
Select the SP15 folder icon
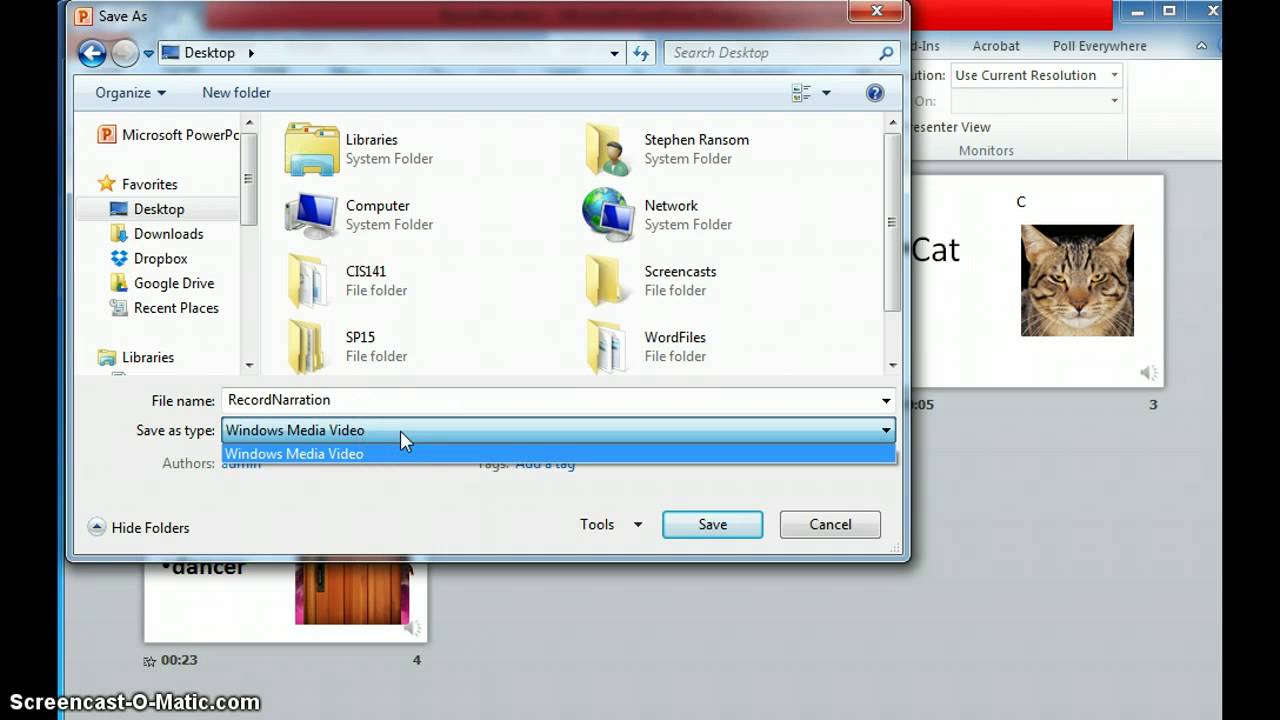point(307,346)
